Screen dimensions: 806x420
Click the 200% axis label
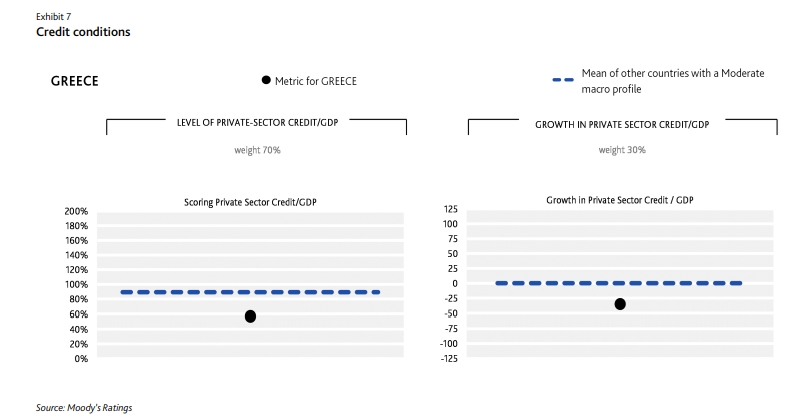[x=76, y=211]
